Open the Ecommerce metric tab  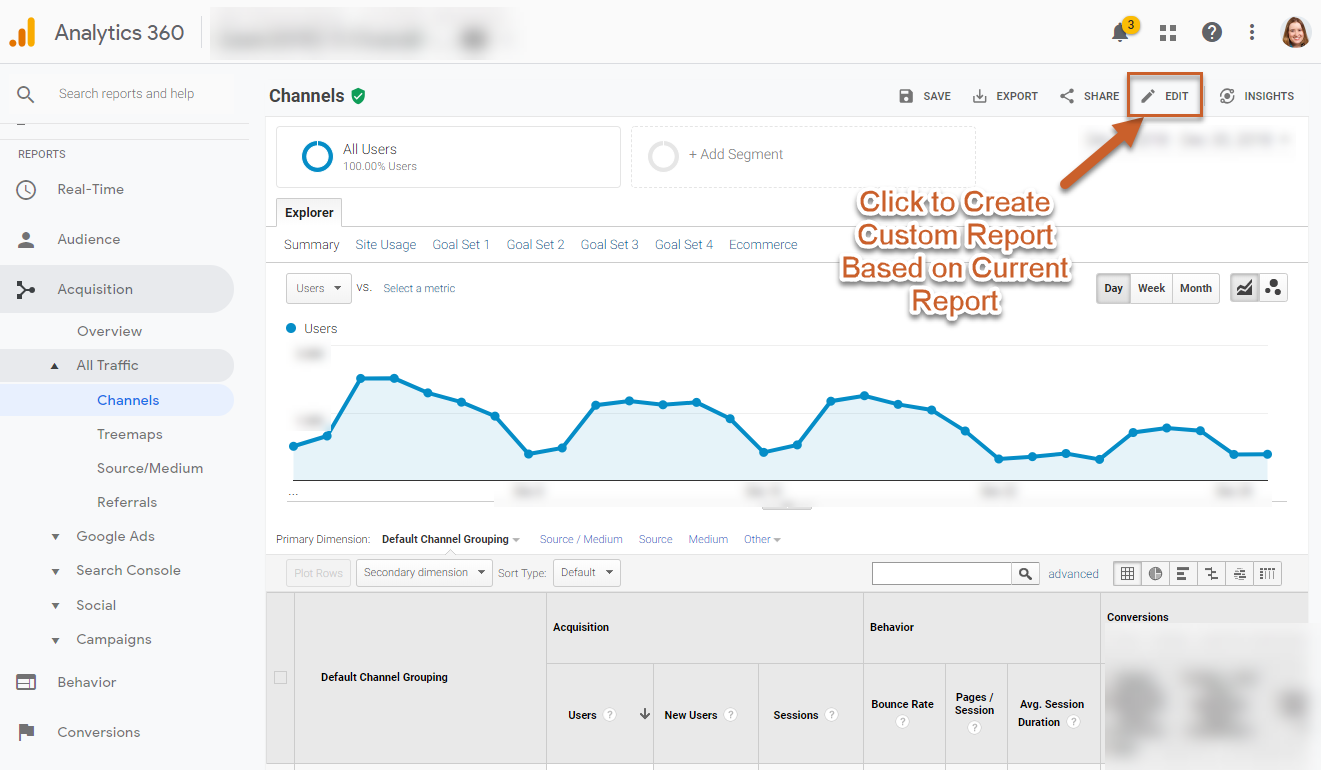click(763, 244)
